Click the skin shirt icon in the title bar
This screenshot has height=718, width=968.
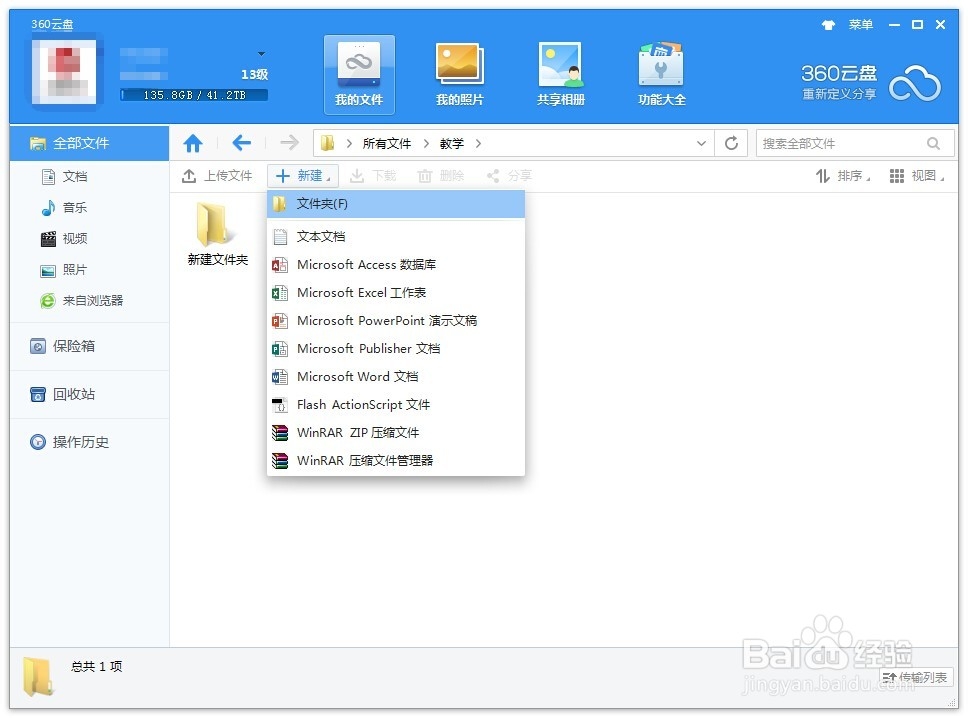tap(828, 25)
